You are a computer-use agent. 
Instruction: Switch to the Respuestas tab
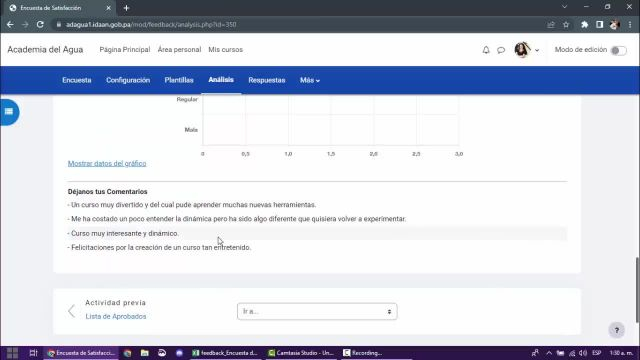(267, 80)
